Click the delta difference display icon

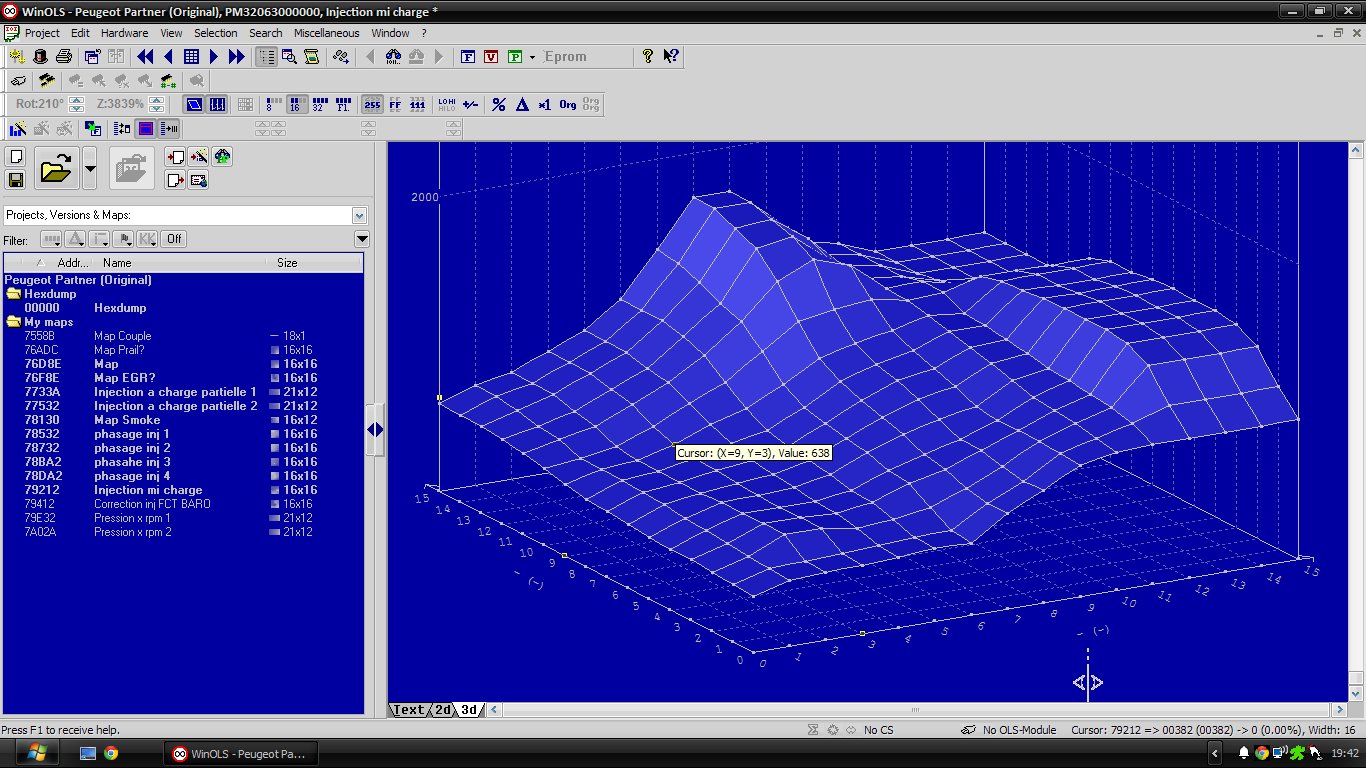point(521,105)
